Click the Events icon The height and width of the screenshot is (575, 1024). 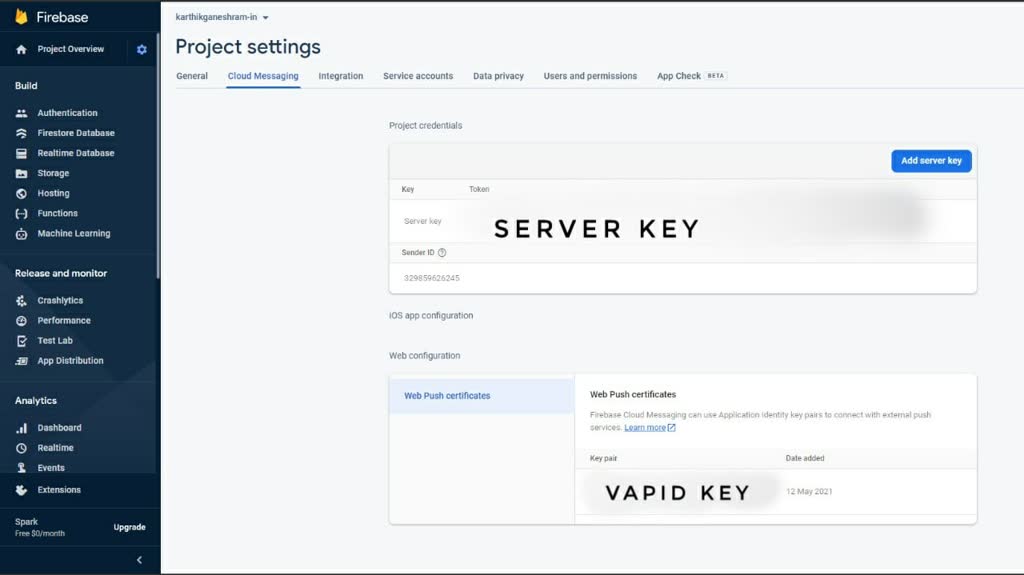point(22,468)
